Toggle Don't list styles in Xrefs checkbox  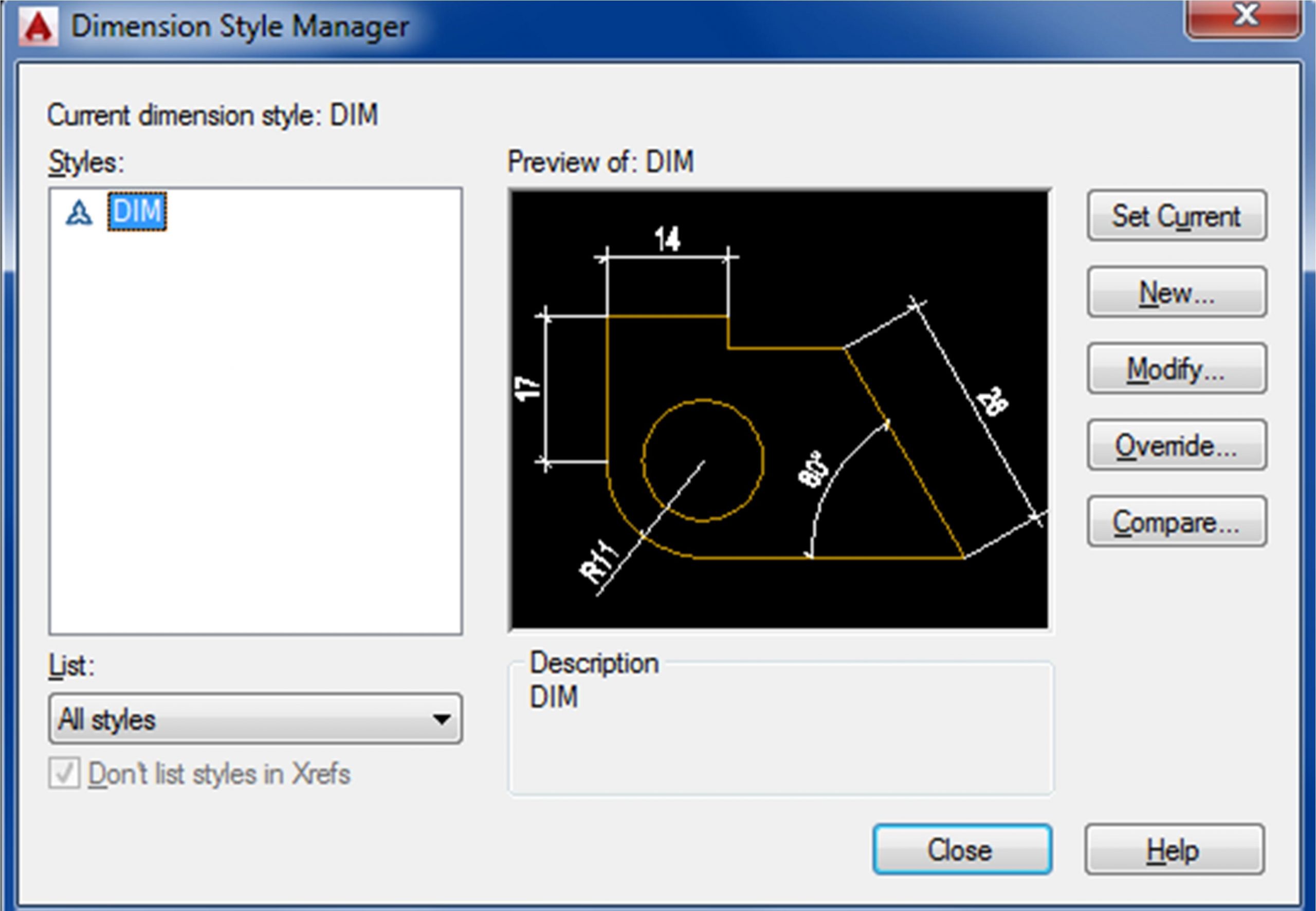(64, 773)
